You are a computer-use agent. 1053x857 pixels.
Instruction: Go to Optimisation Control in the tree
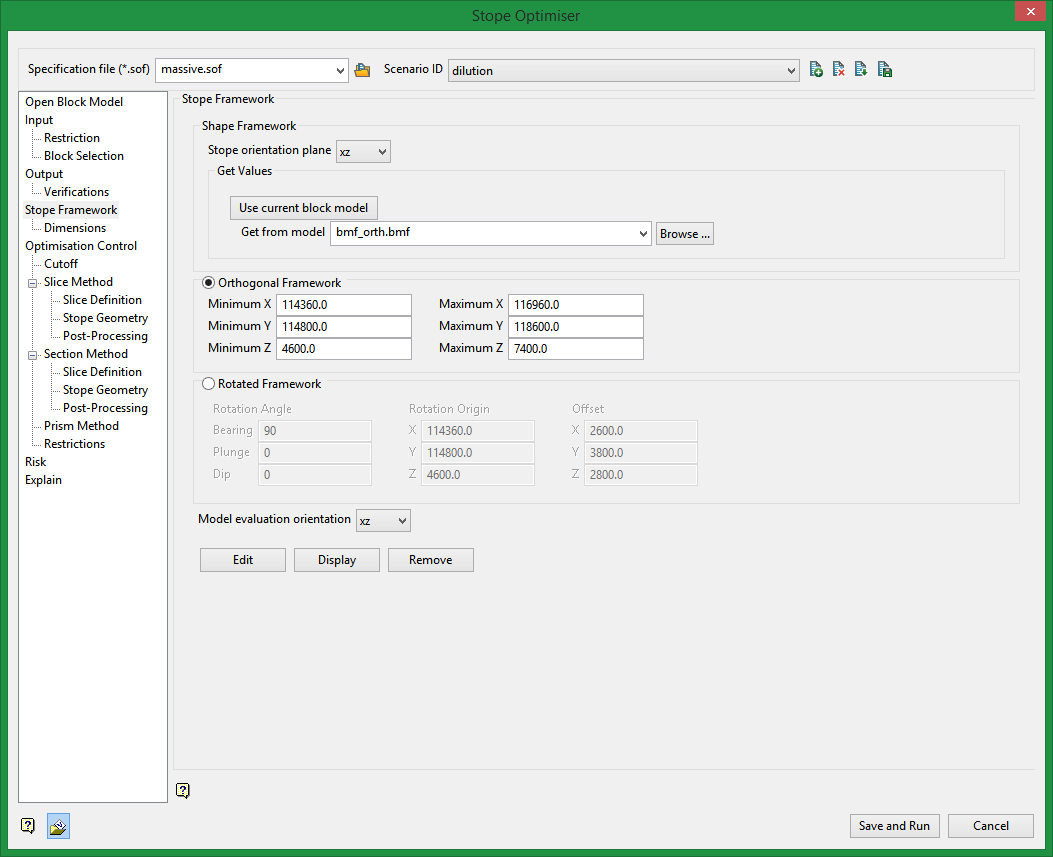(x=81, y=246)
